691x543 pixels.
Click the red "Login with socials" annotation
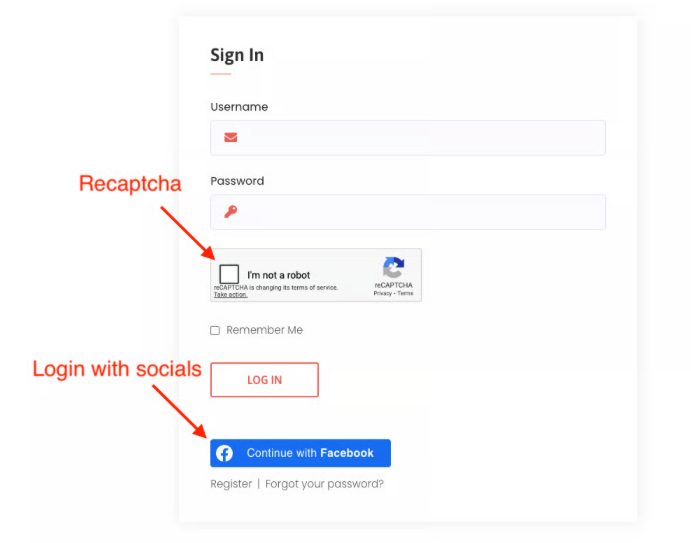tap(117, 369)
